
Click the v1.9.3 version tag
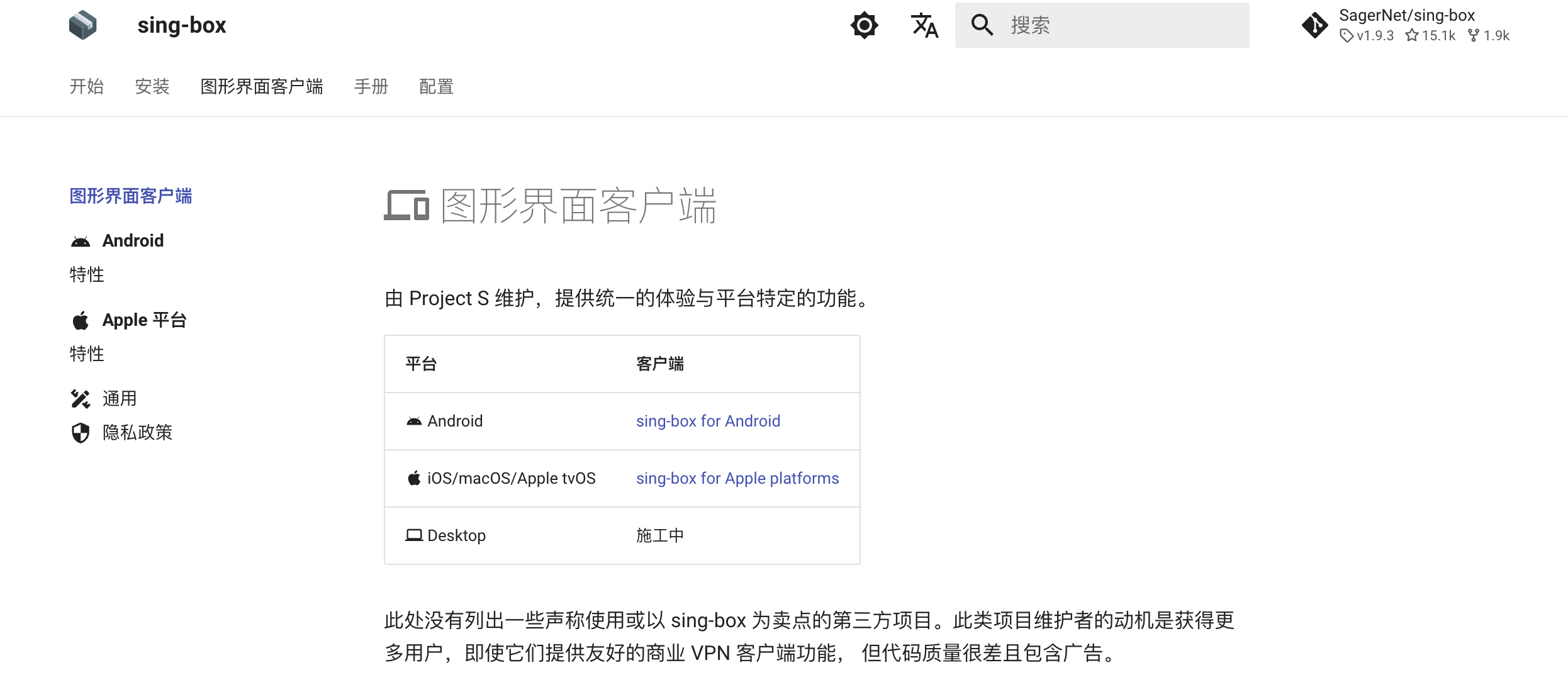point(1367,36)
